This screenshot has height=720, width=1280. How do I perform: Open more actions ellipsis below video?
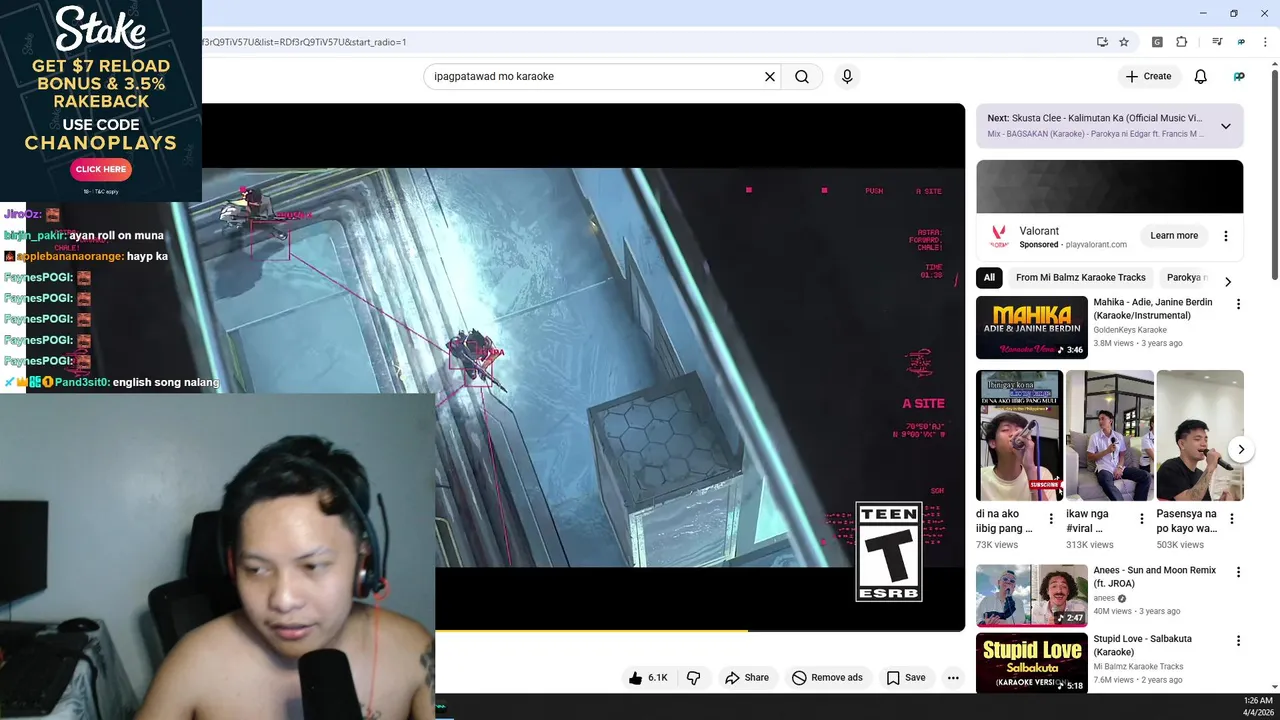[x=953, y=678]
